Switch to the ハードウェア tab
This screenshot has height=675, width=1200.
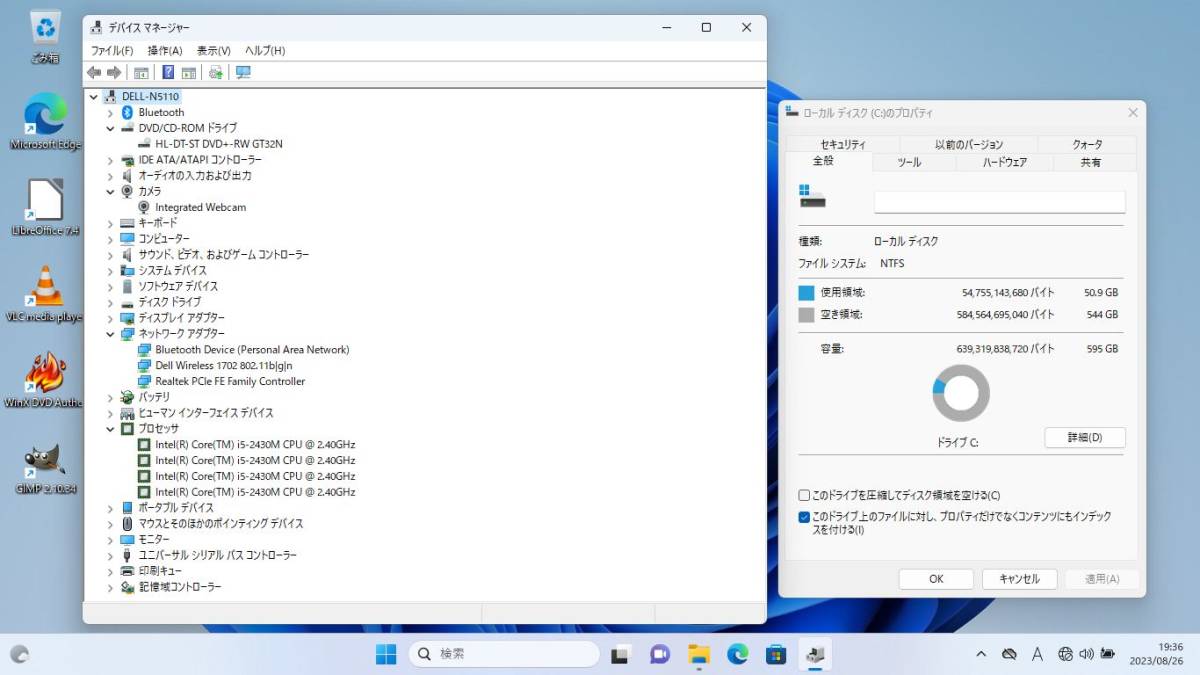(x=1005, y=162)
